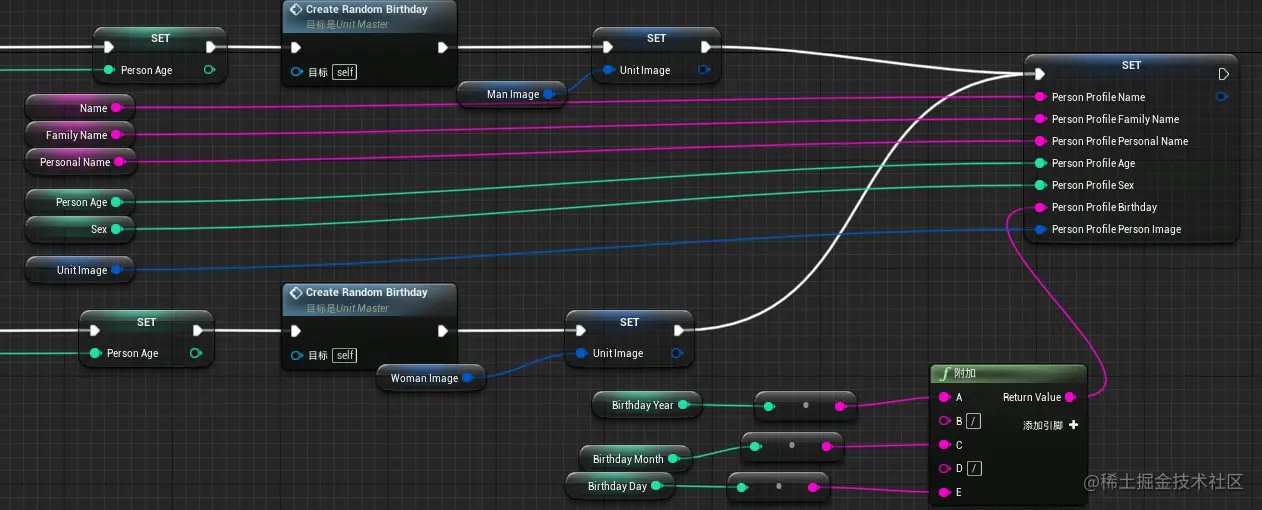Click the Name variable output pin

pyautogui.click(x=116, y=108)
